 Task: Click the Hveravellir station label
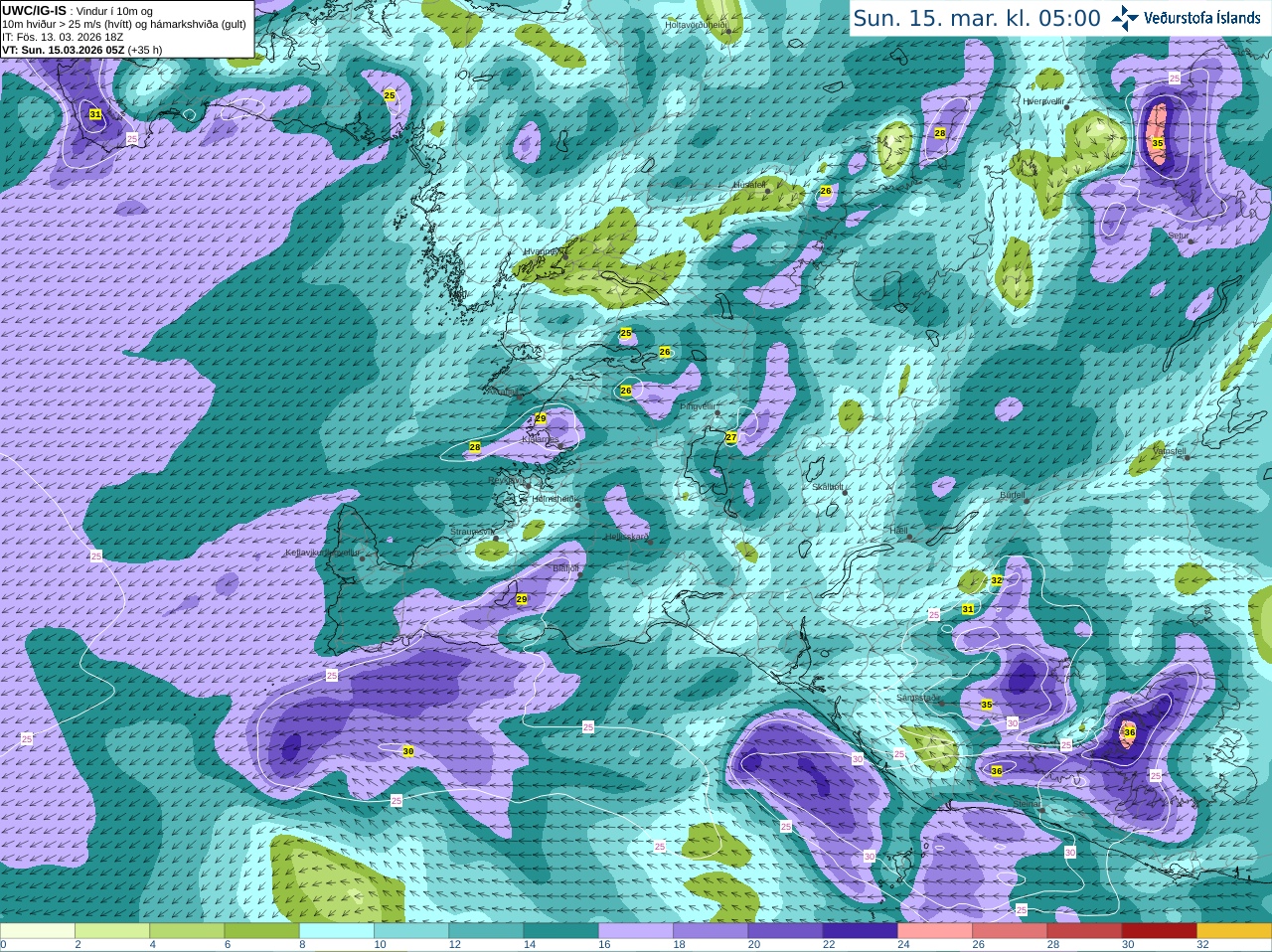(x=1043, y=101)
